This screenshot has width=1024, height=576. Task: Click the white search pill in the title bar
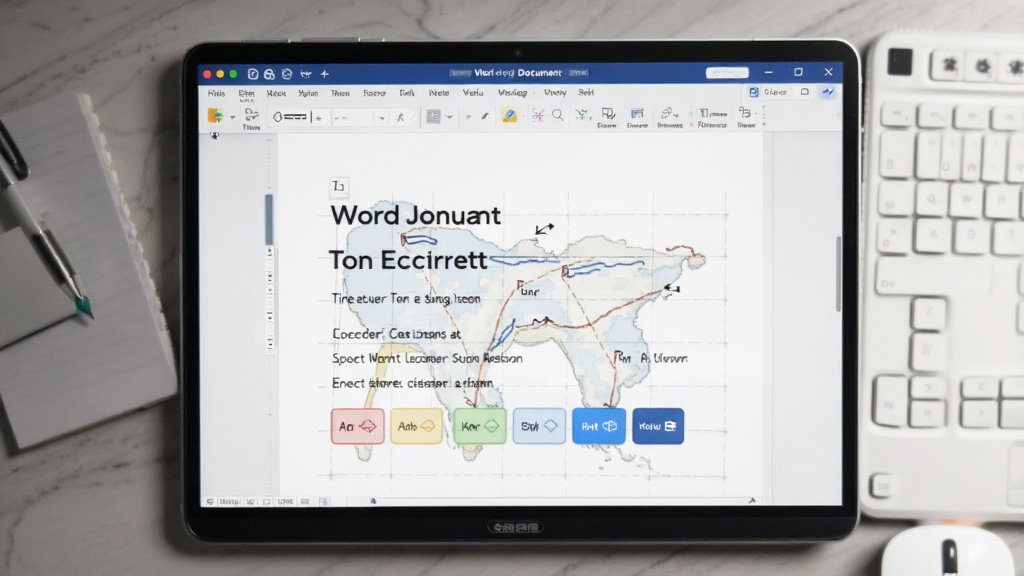(x=727, y=72)
